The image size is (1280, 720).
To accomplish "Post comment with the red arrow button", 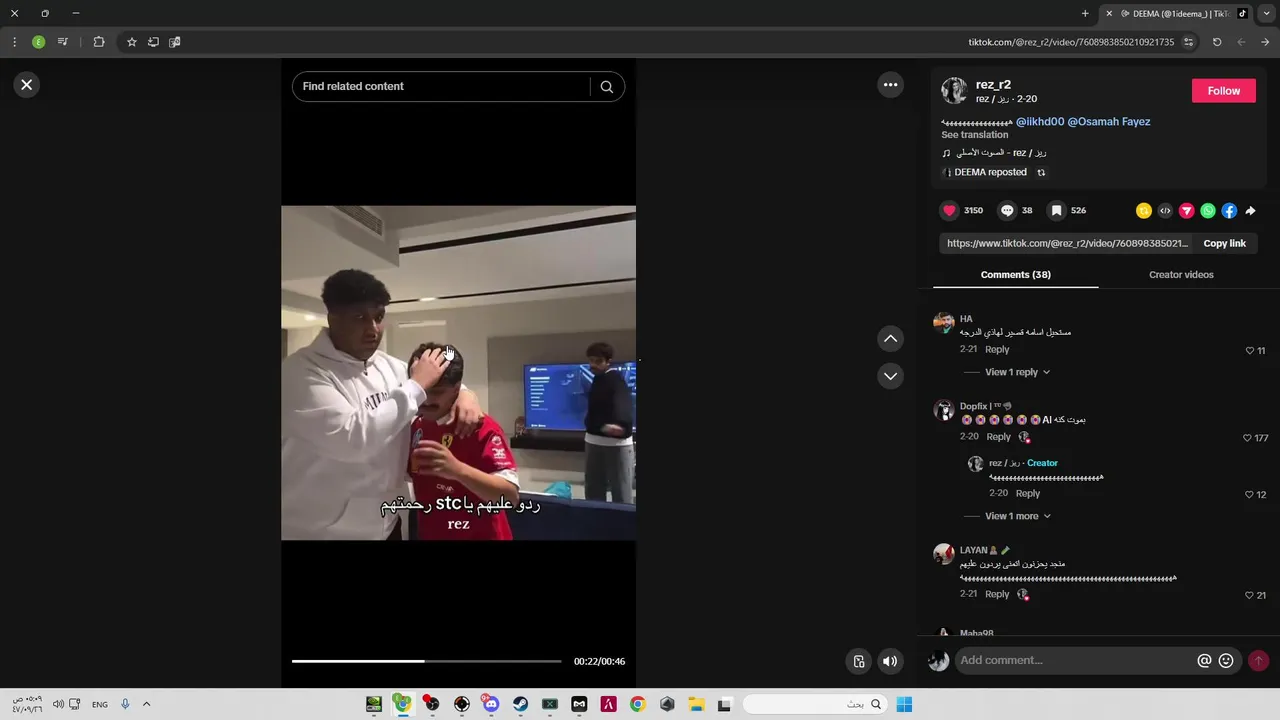I will (x=1258, y=661).
